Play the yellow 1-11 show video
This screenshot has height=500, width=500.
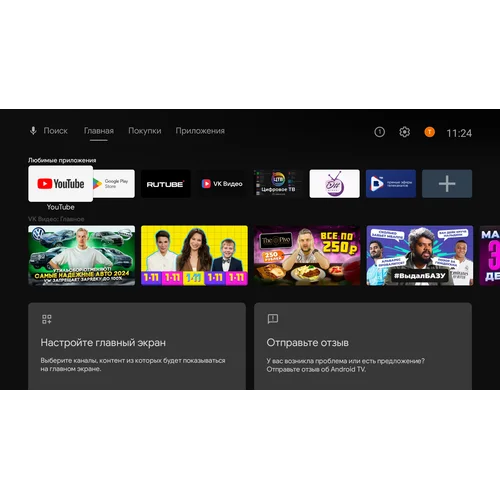pos(194,255)
